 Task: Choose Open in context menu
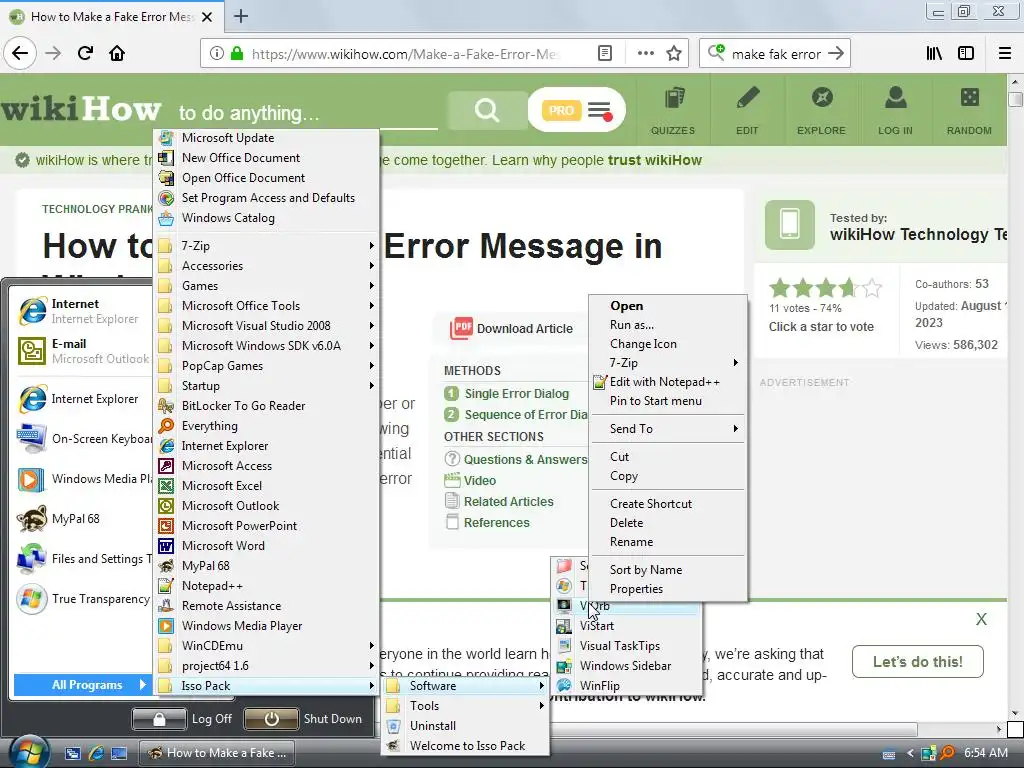pos(667,306)
